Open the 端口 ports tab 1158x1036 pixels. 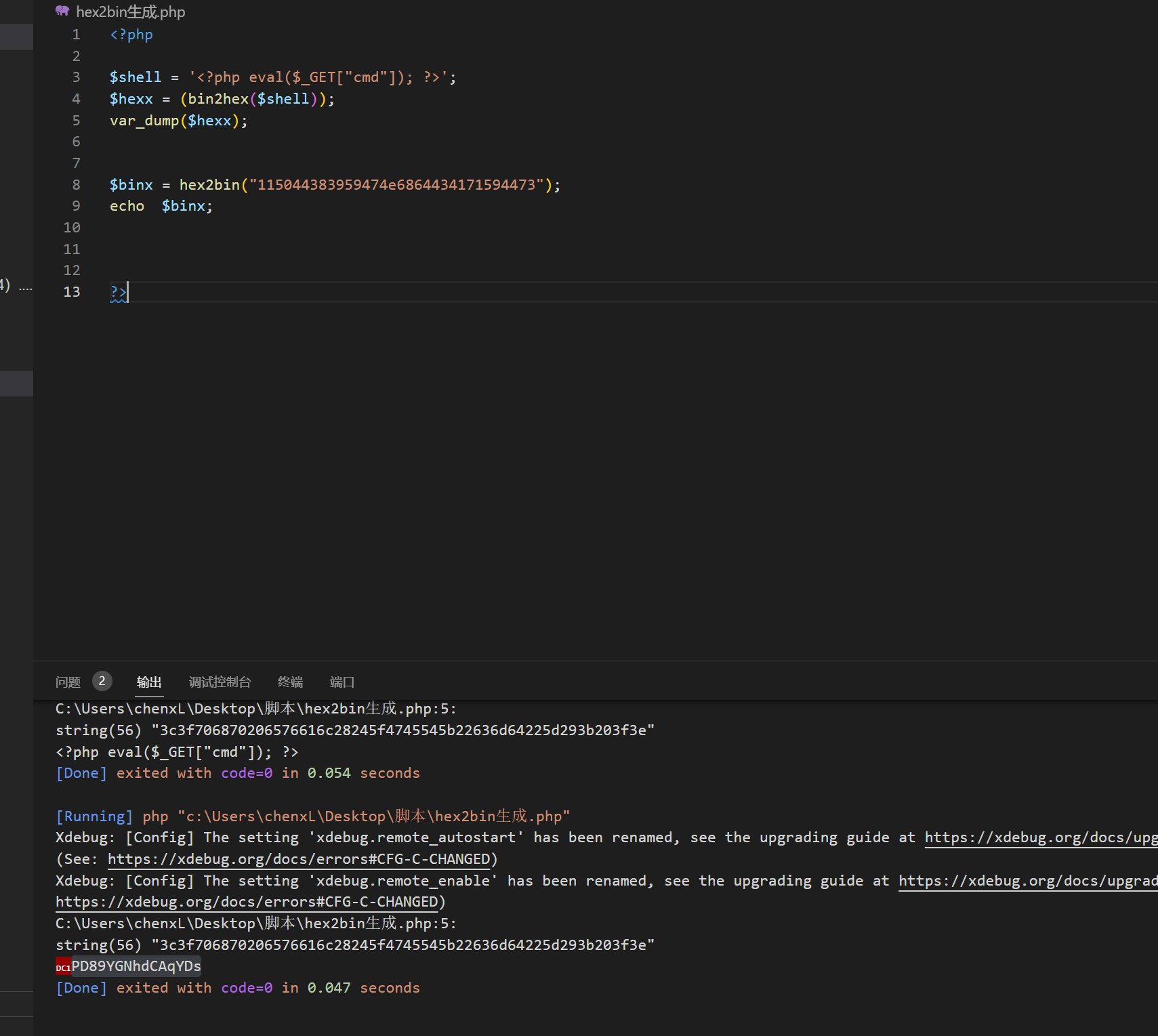pos(342,682)
